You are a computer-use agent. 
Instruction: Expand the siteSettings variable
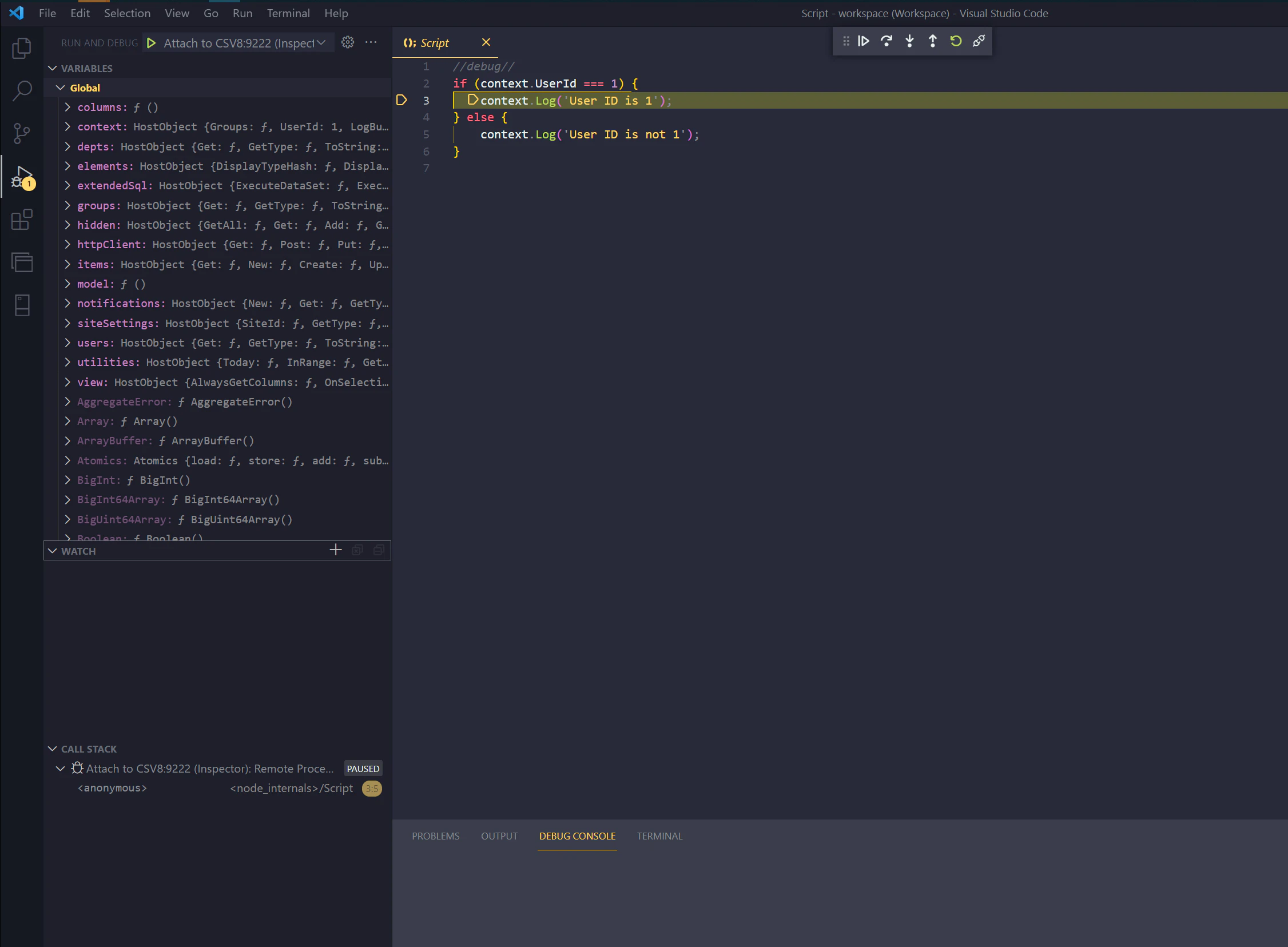tap(67, 323)
